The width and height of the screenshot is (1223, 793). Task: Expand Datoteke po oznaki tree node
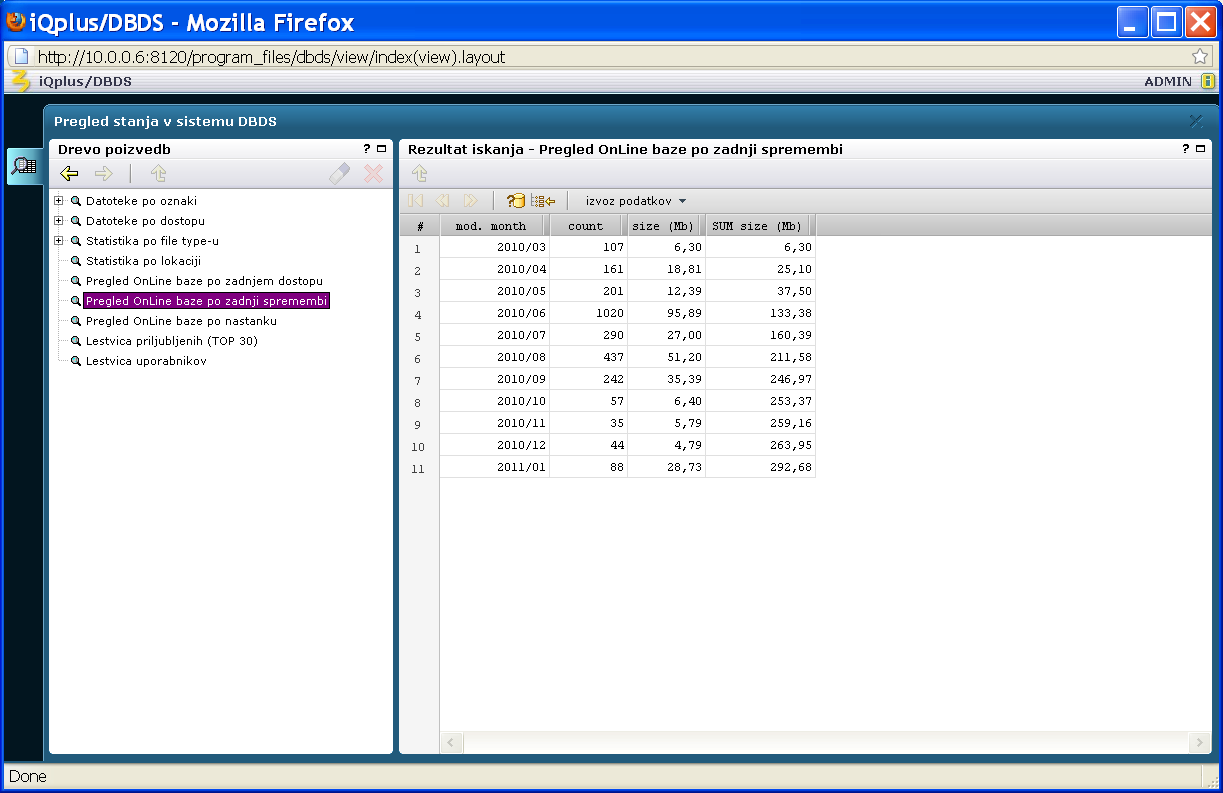point(59,201)
